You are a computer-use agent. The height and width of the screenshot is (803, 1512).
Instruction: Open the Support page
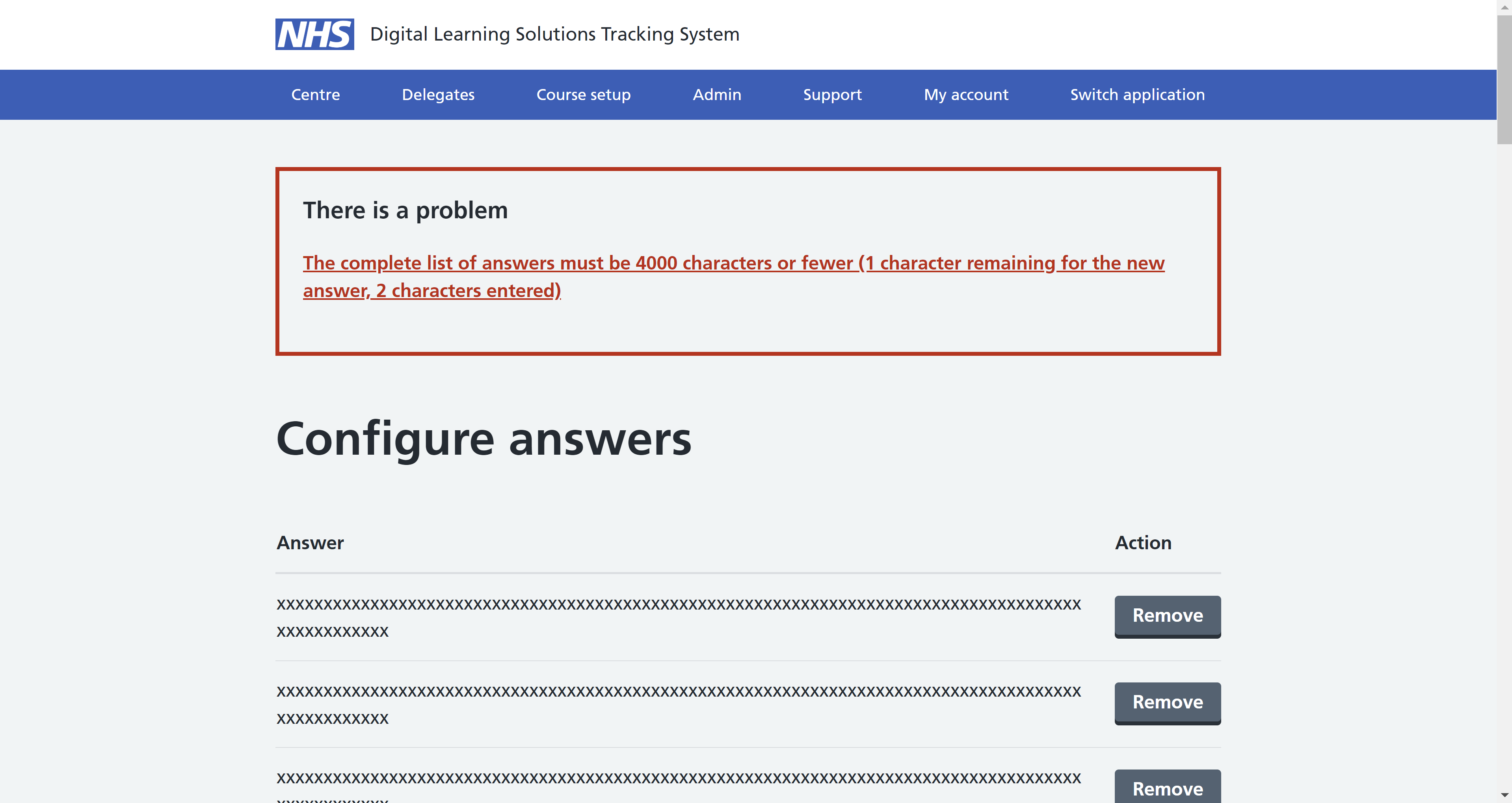(832, 95)
